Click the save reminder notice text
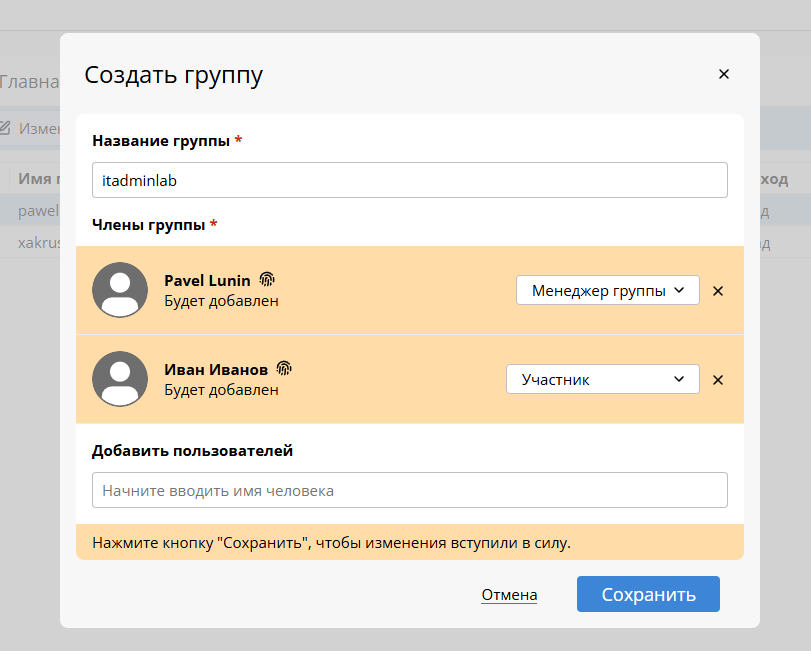This screenshot has width=811, height=651. coord(332,542)
